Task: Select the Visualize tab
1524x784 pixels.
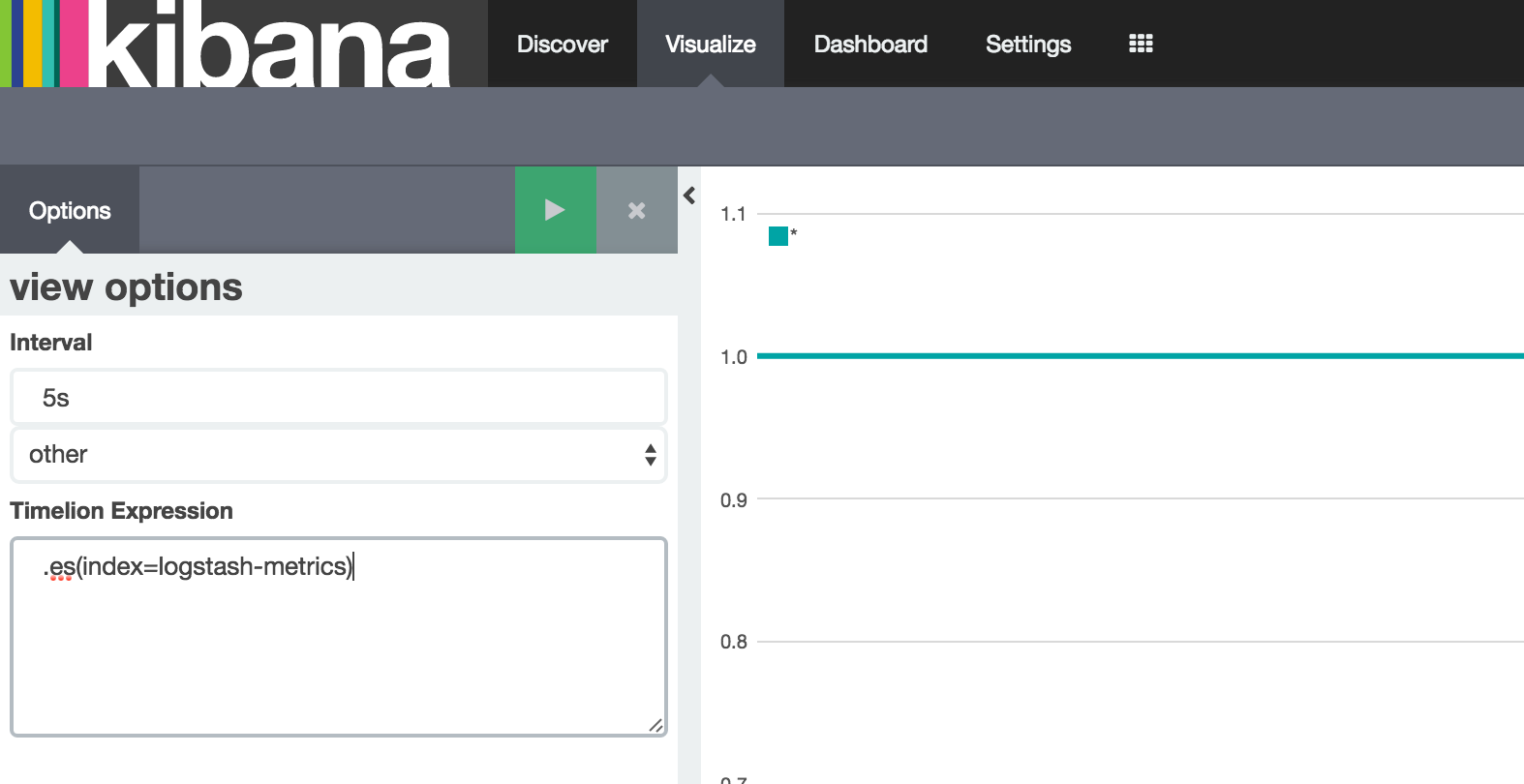Action: (x=710, y=44)
